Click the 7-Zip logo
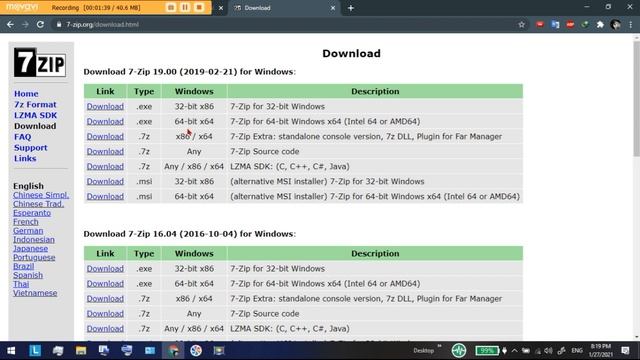Image resolution: width=640 pixels, height=360 pixels. [40, 62]
